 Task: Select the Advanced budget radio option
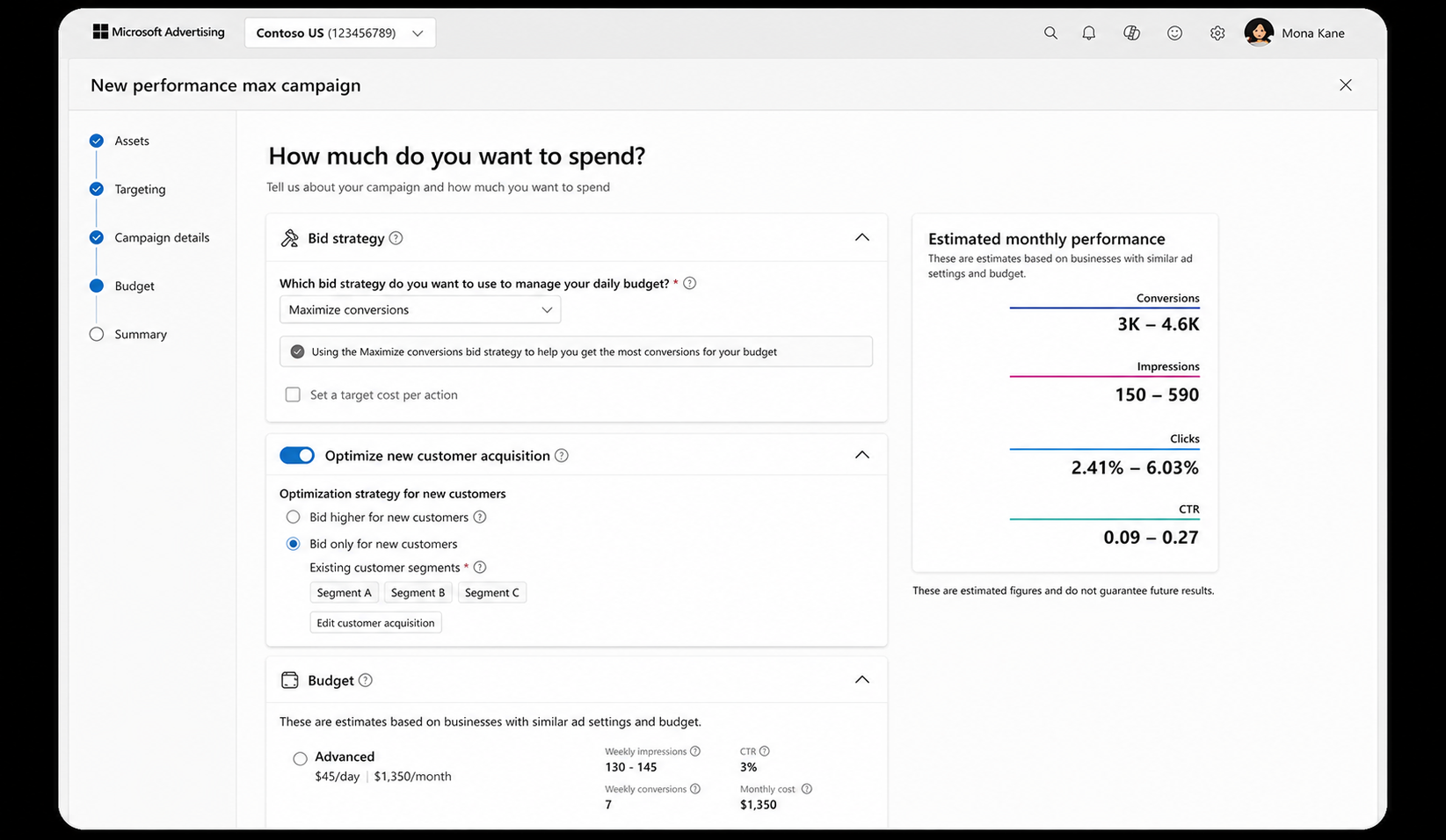(301, 758)
